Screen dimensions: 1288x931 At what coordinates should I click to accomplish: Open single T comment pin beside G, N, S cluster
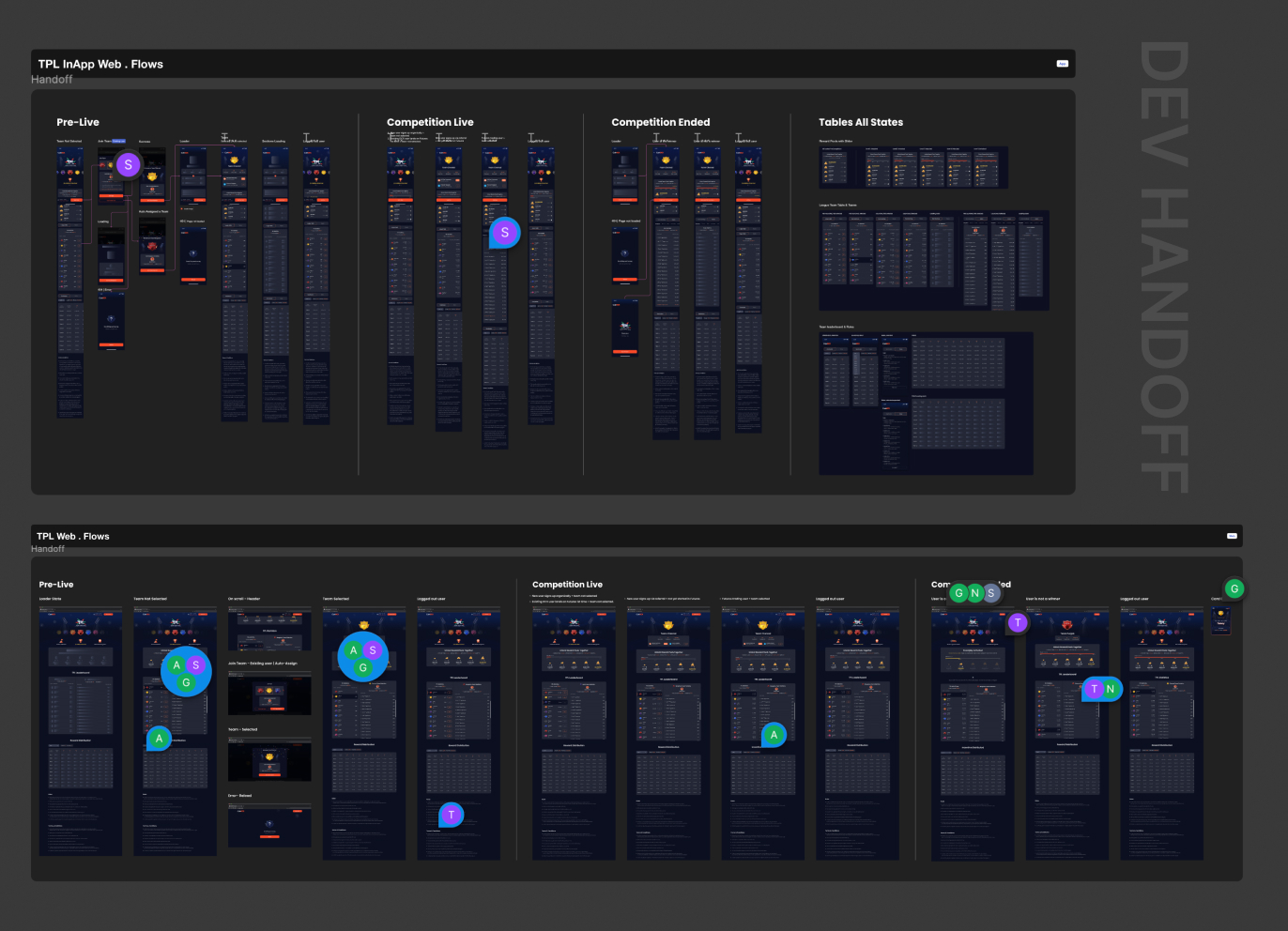(1018, 623)
